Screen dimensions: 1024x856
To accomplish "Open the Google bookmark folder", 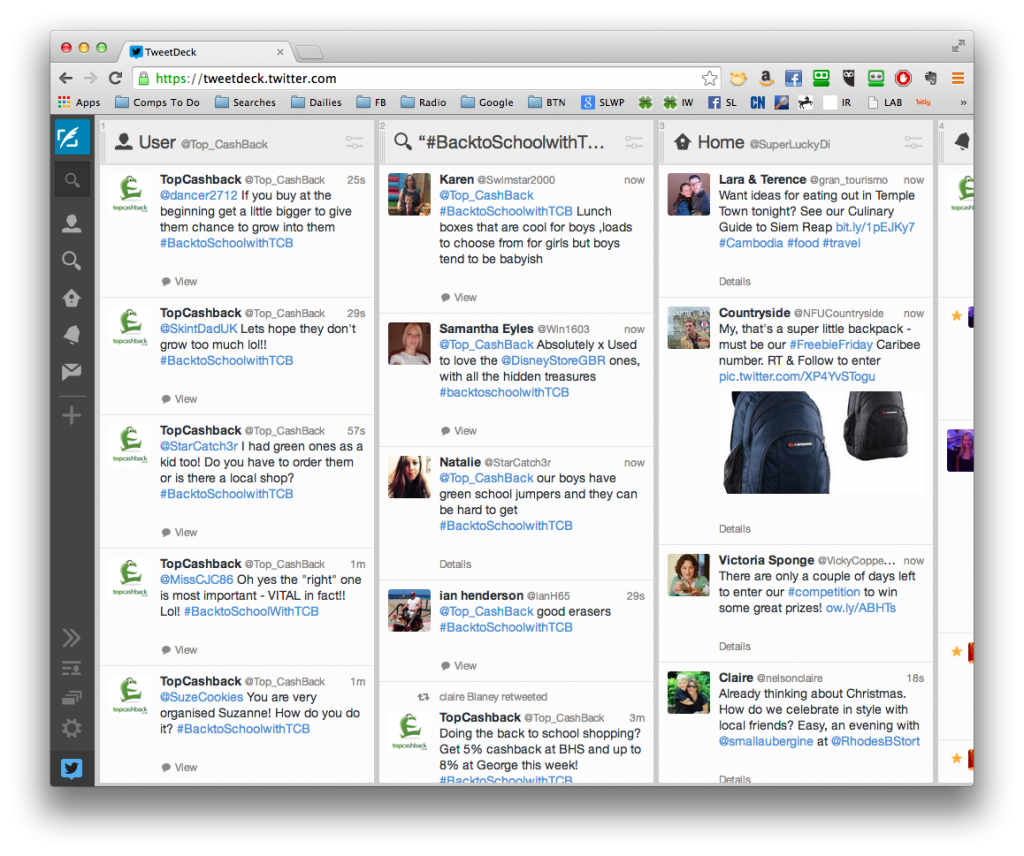I will pyautogui.click(x=487, y=103).
